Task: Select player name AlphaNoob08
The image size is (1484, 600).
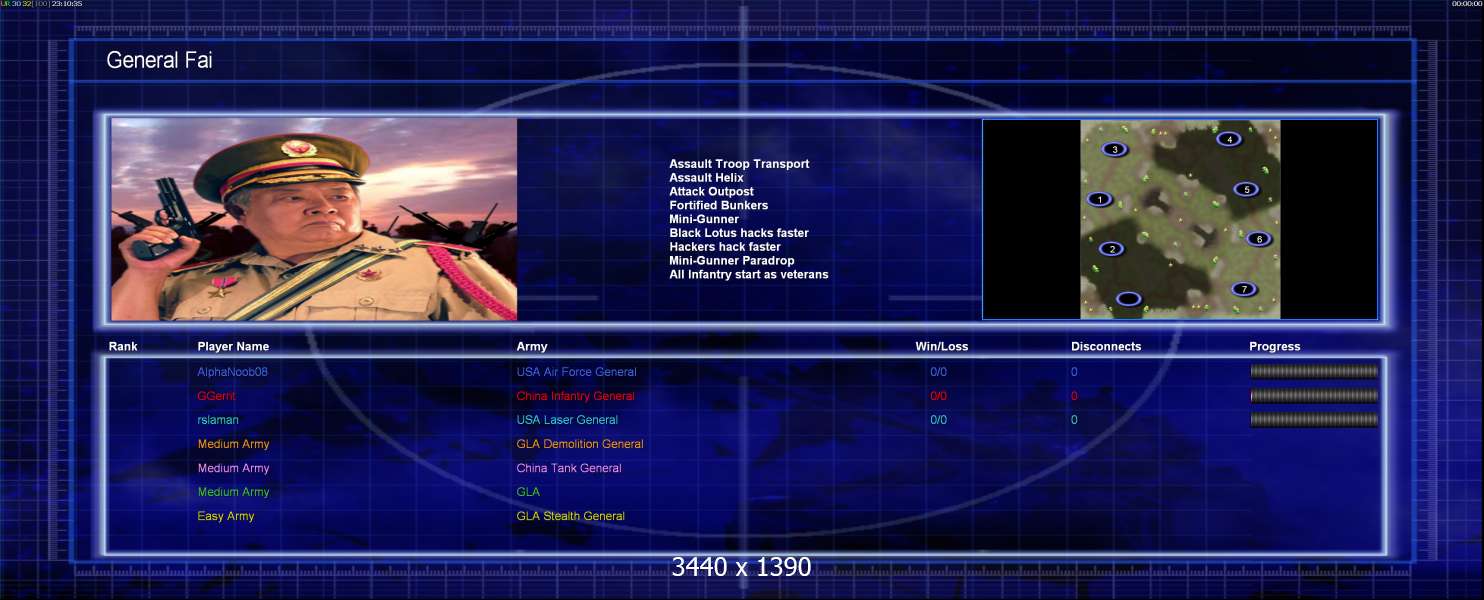Action: pyautogui.click(x=232, y=372)
